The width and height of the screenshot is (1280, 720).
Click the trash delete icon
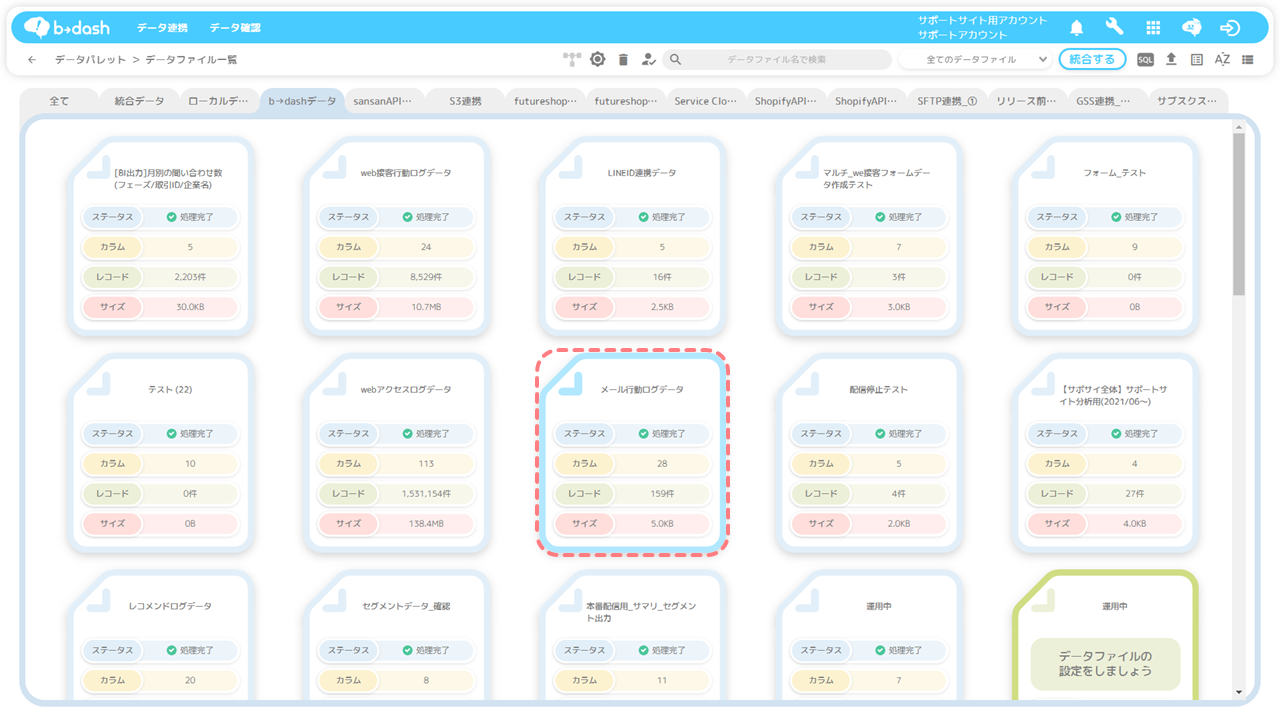tap(623, 60)
